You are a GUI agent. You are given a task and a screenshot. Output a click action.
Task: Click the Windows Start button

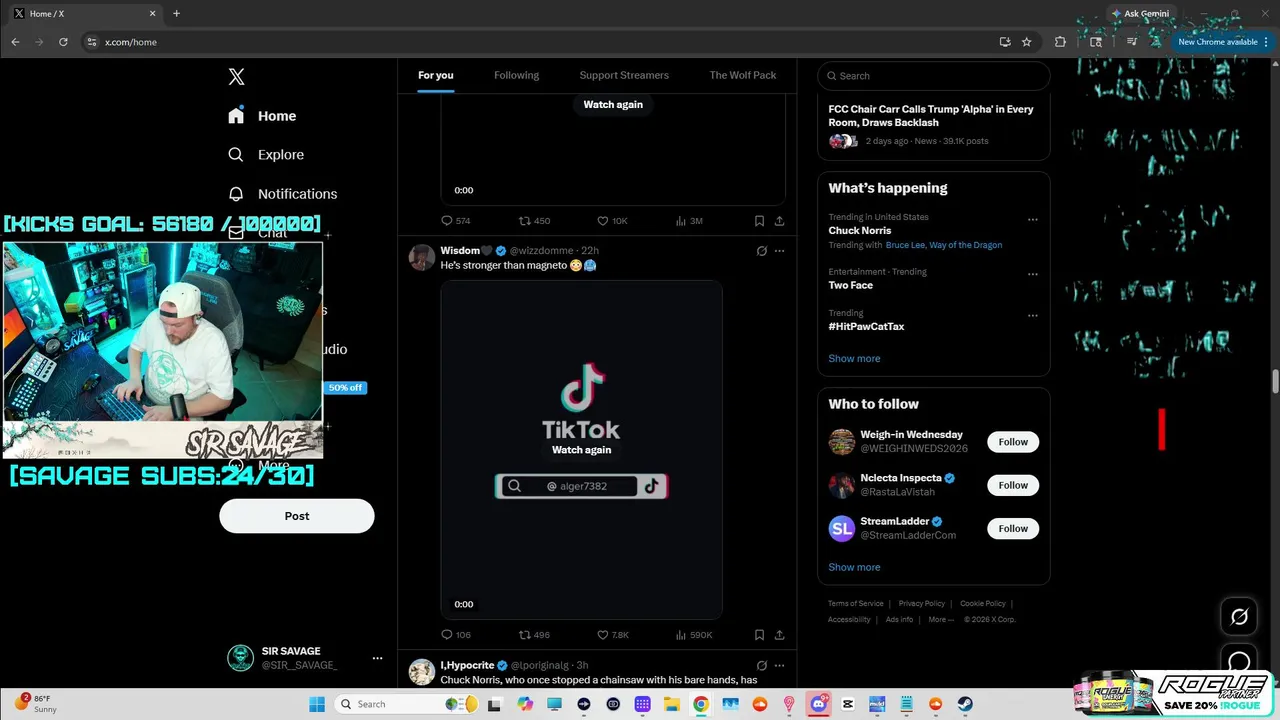pos(317,704)
